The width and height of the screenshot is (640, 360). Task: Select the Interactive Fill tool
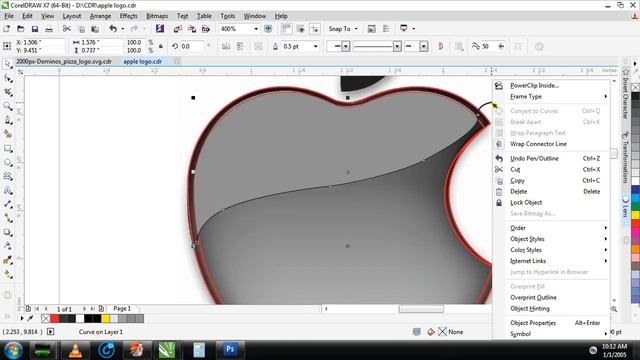pos(7,274)
